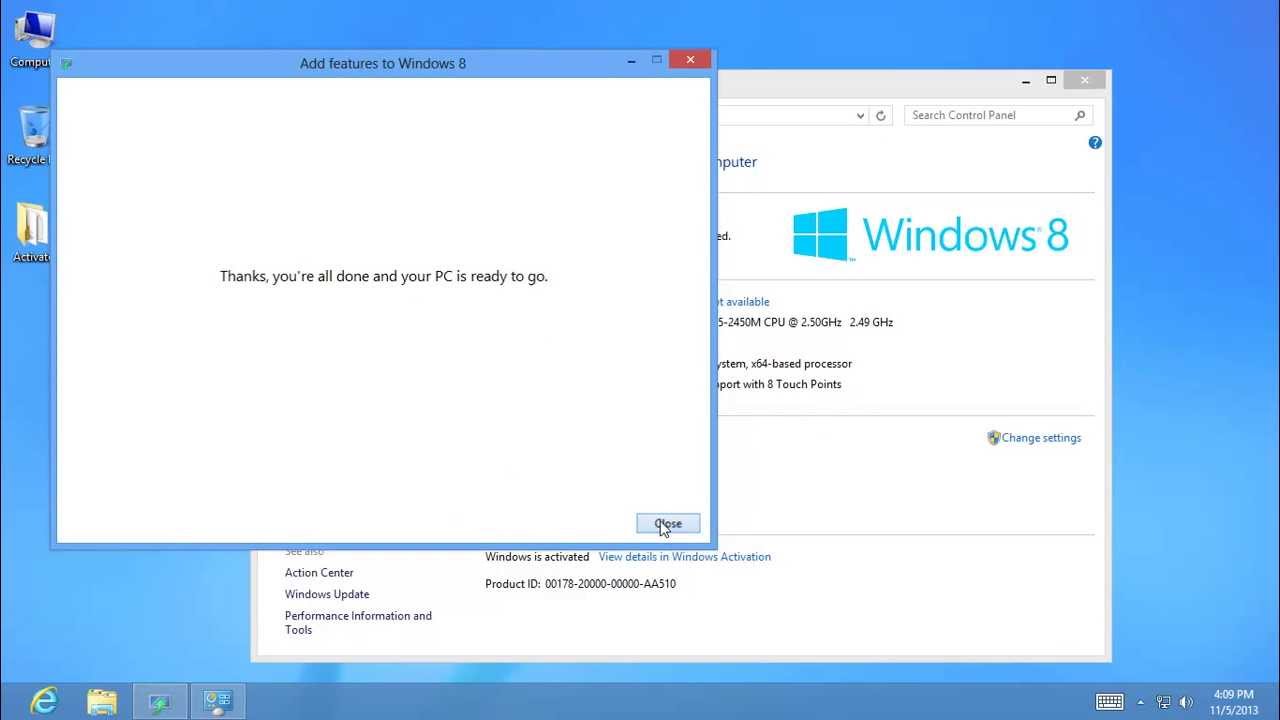Select the Computer desktop icon
The height and width of the screenshot is (720, 1280).
tap(30, 40)
